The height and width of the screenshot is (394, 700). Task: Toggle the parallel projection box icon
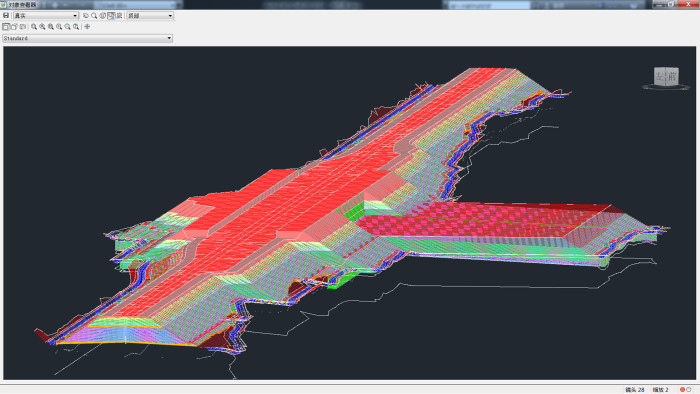(6, 27)
